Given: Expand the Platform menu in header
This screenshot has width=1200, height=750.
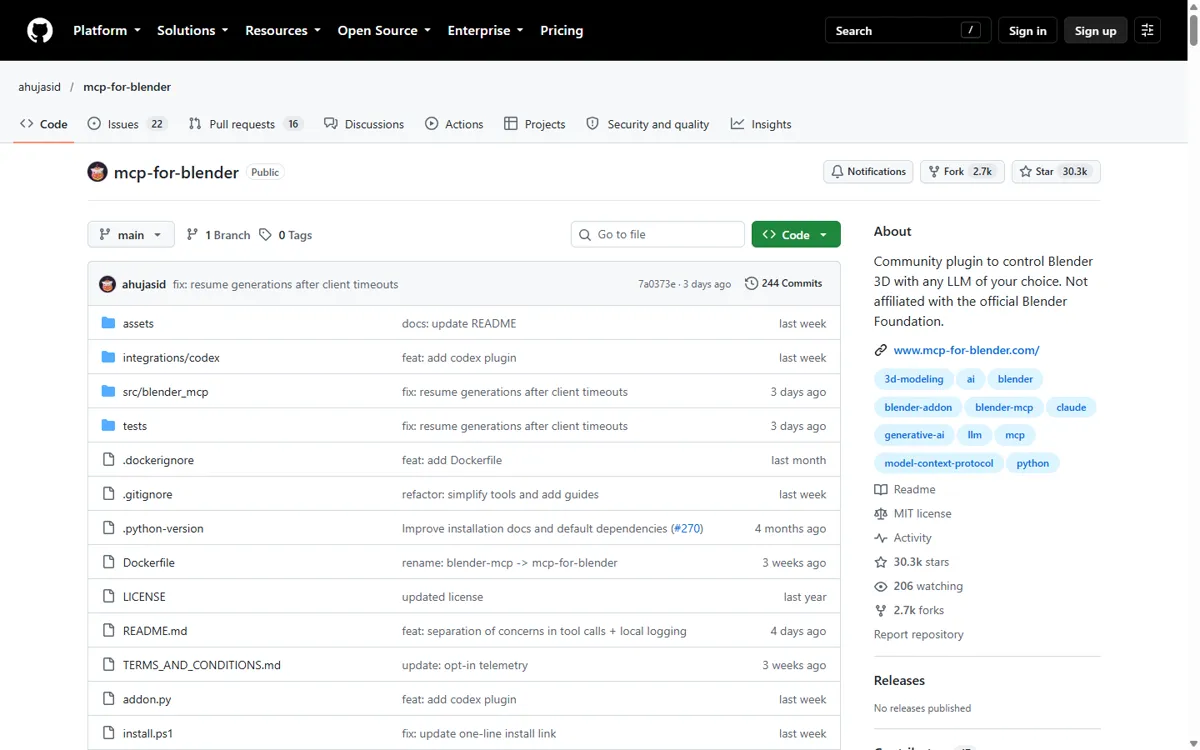Looking at the screenshot, I should tap(107, 31).
